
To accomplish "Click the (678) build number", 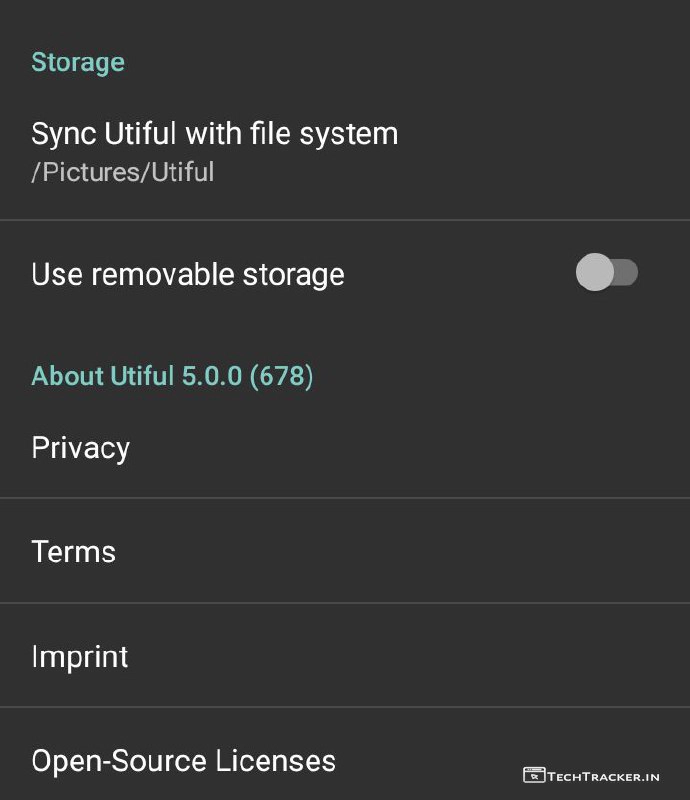I will point(281,376).
